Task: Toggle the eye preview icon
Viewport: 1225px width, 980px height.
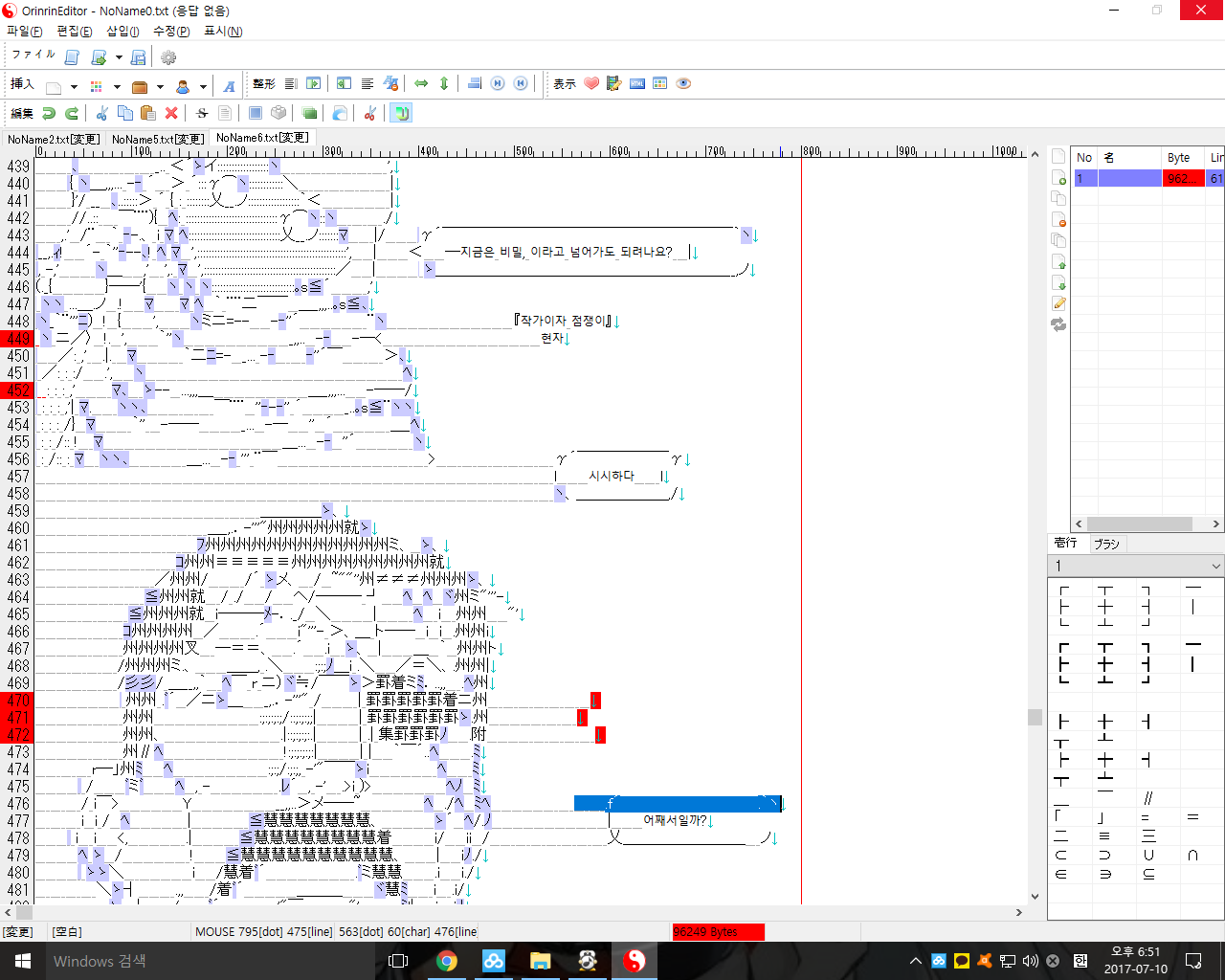Action: click(x=683, y=84)
